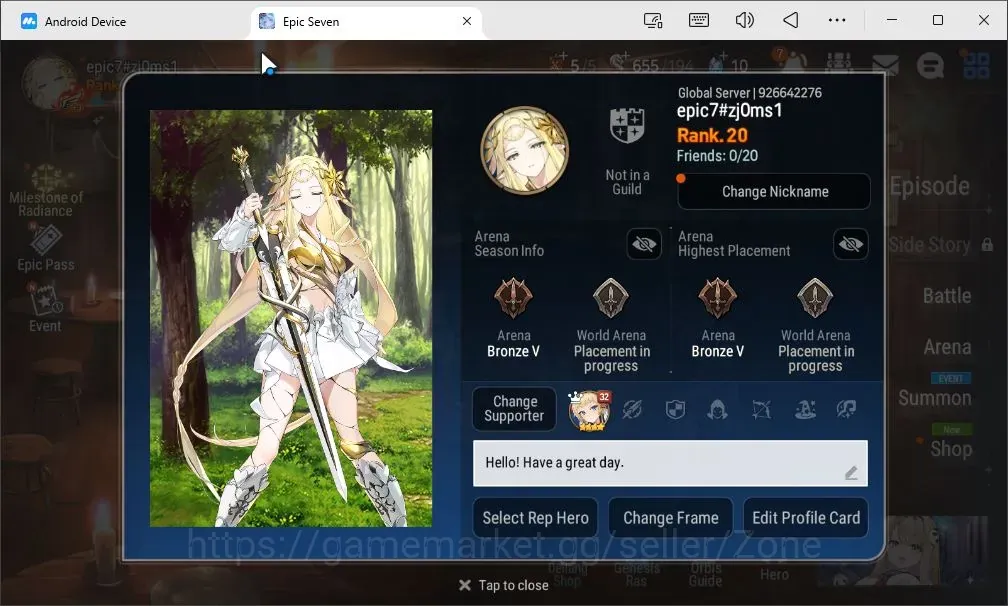Open the chat bubble icon in game header
This screenshot has width=1008, height=606.
tap(930, 64)
